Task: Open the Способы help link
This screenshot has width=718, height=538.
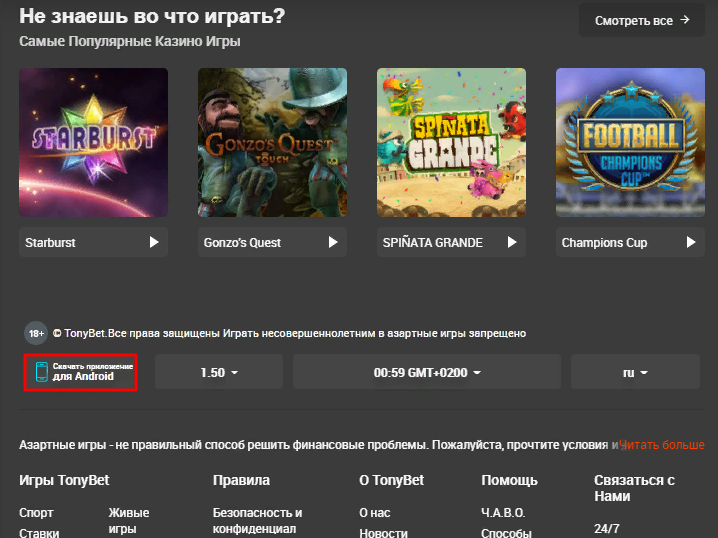Action: point(506,533)
